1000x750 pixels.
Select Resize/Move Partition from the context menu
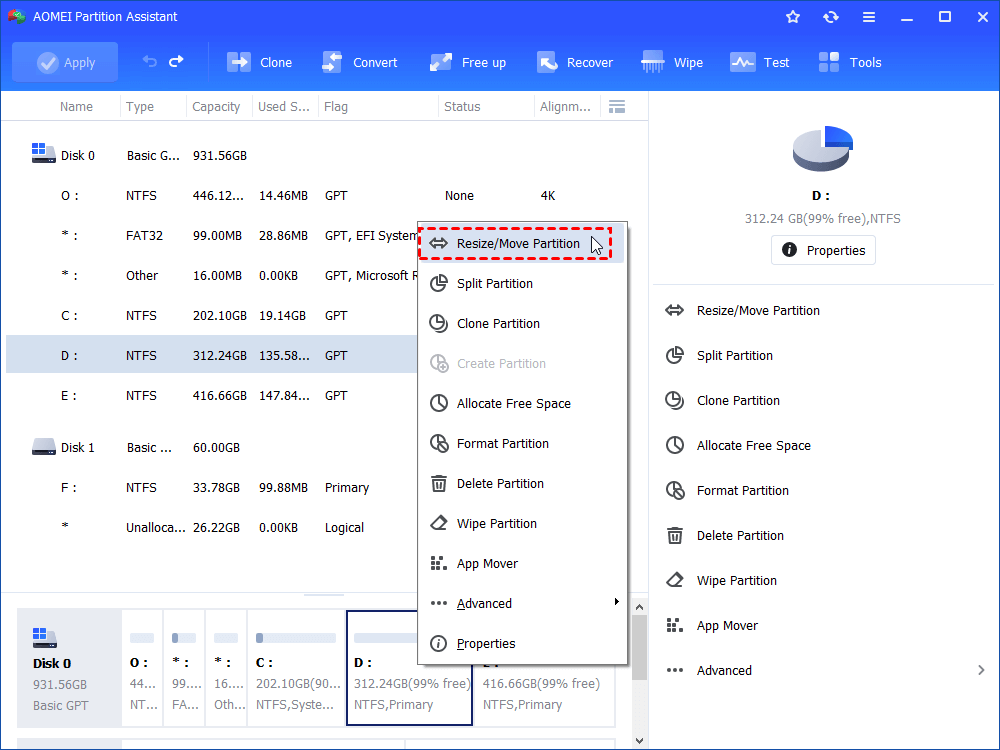tap(515, 243)
